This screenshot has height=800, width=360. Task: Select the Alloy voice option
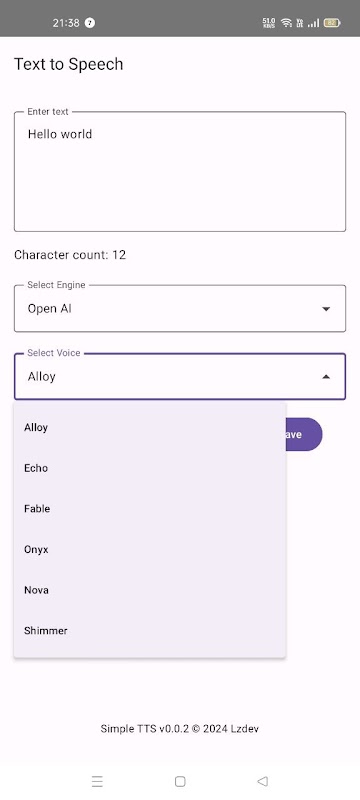click(x=149, y=427)
